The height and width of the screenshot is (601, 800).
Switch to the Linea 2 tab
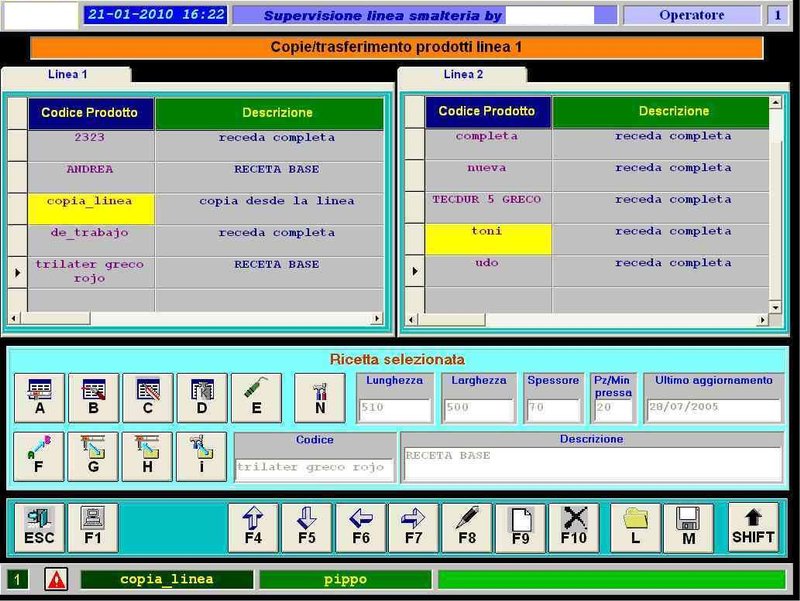463,74
